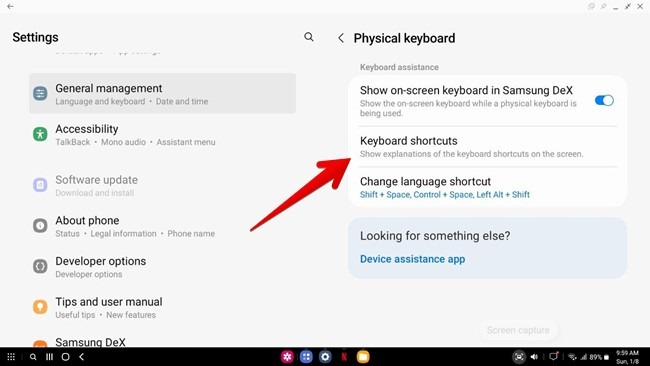The height and width of the screenshot is (366, 650).
Task: Go back with the Physical keyboard chevron
Action: pyautogui.click(x=341, y=38)
